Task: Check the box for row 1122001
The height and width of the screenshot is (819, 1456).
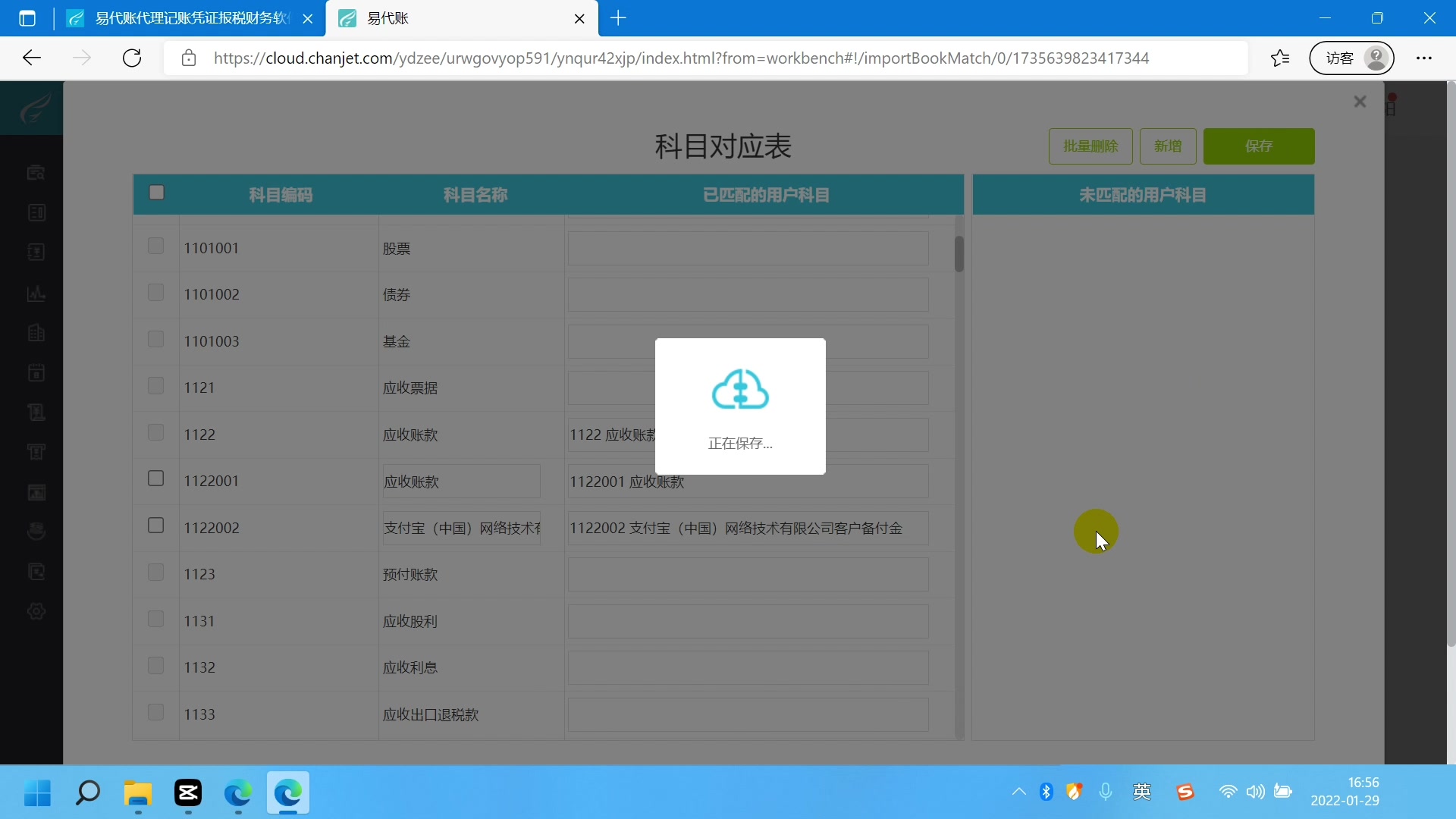Action: tap(155, 479)
